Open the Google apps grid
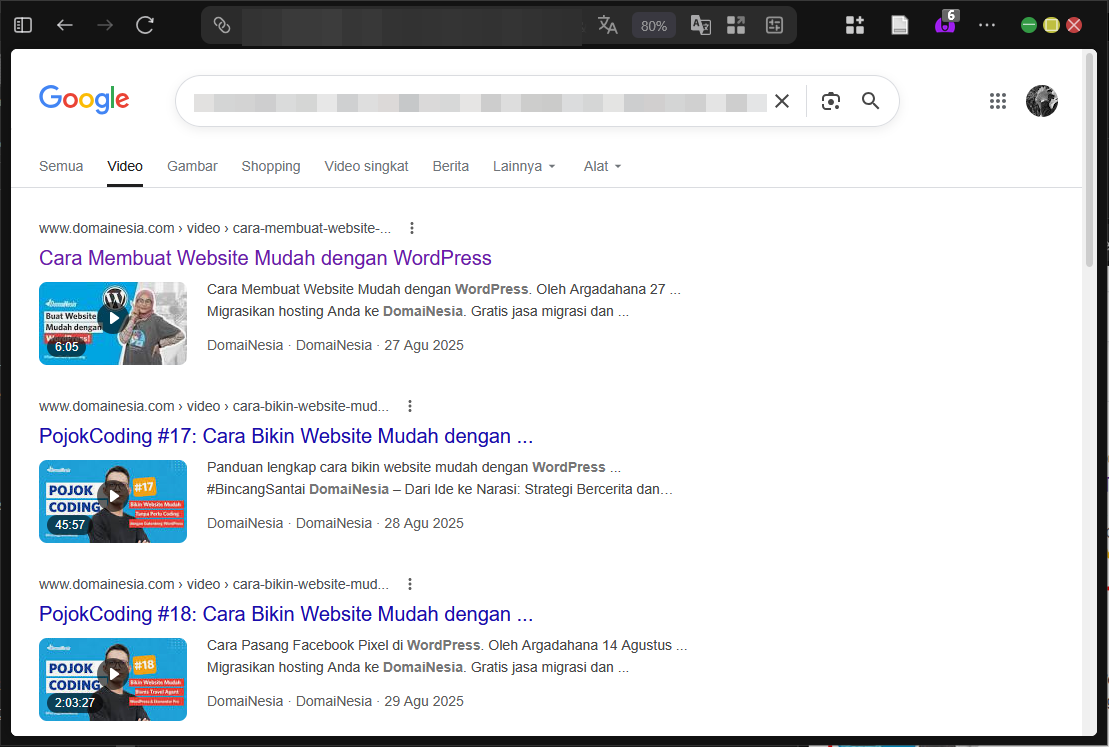 point(997,100)
